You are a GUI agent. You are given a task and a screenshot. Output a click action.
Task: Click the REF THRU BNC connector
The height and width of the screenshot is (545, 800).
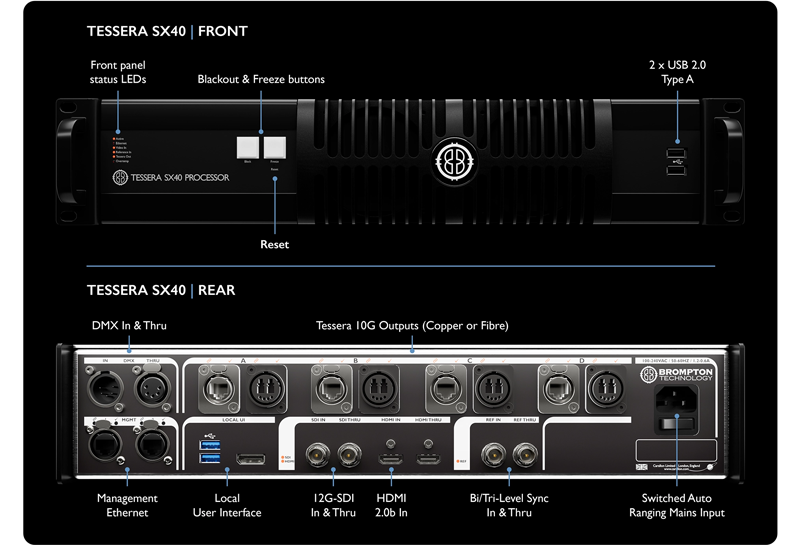pos(525,454)
